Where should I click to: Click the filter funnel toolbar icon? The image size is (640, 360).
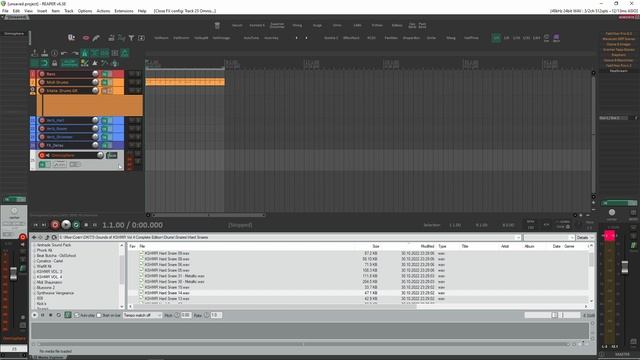pyautogui.click(x=131, y=38)
